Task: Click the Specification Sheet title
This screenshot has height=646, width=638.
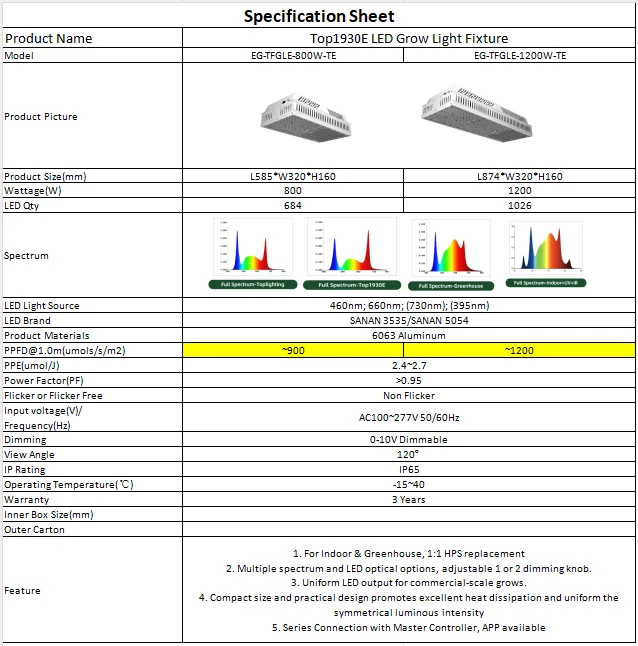Action: pyautogui.click(x=319, y=16)
